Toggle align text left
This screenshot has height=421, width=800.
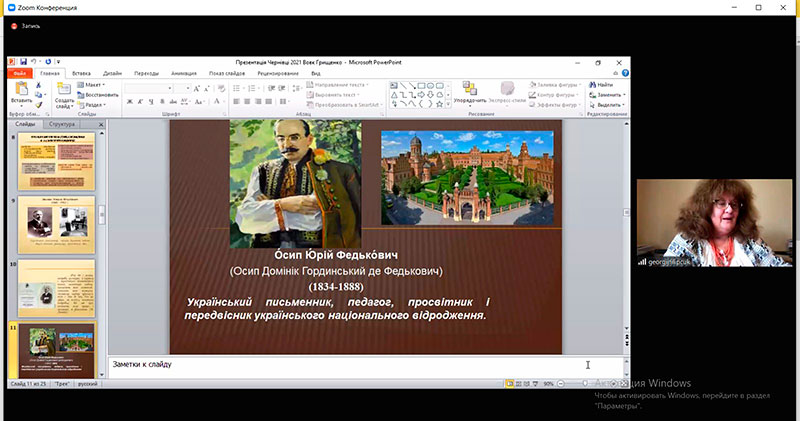pos(236,102)
